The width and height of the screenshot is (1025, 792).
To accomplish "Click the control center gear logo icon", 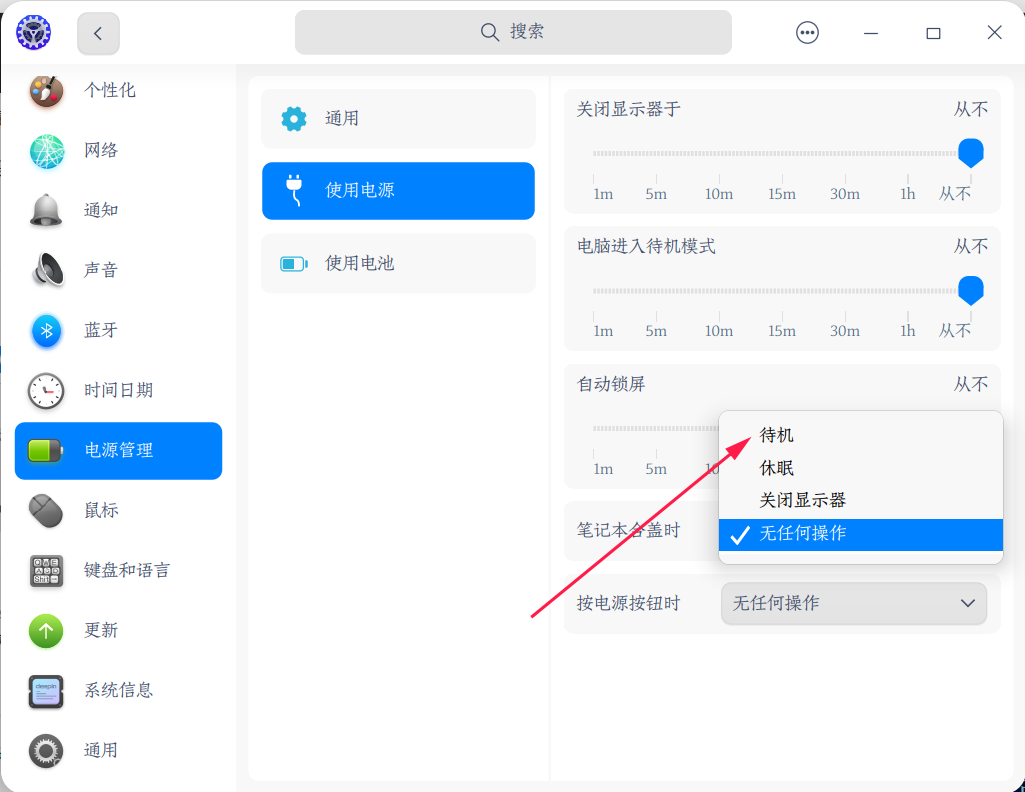I will (33, 32).
